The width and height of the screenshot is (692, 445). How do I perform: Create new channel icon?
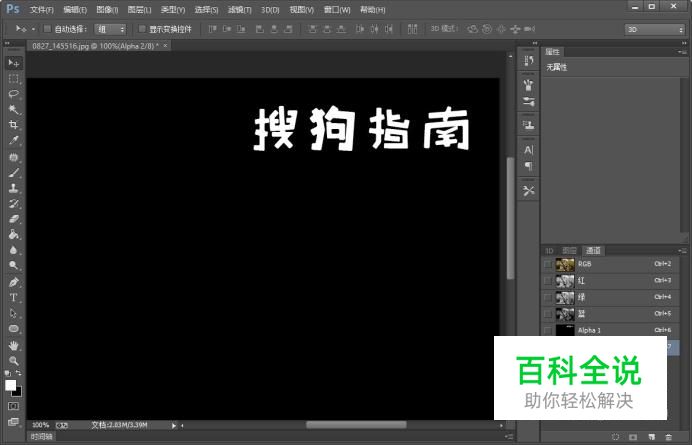tap(651, 437)
